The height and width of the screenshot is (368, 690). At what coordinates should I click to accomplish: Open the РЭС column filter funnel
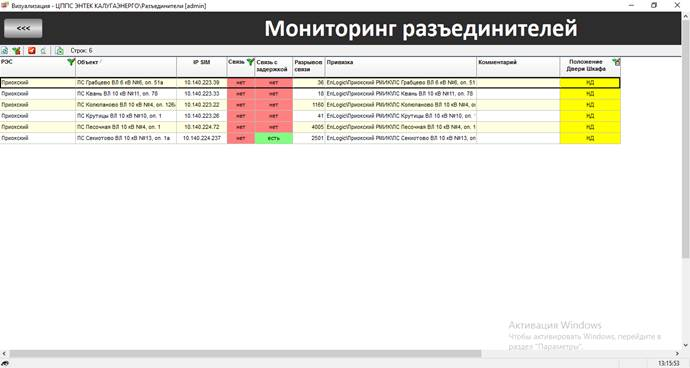pyautogui.click(x=70, y=62)
